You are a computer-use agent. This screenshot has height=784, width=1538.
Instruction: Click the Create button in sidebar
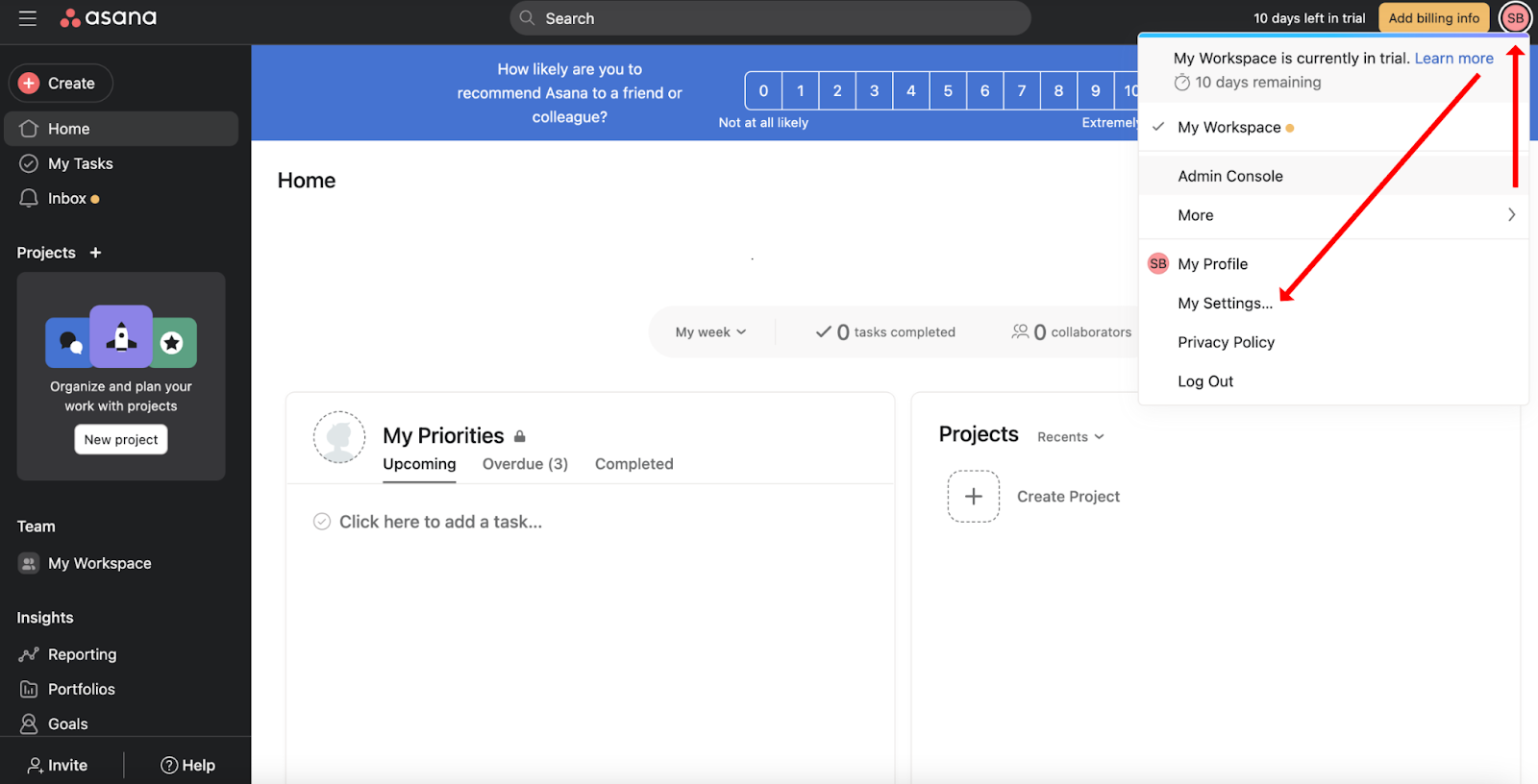point(61,84)
